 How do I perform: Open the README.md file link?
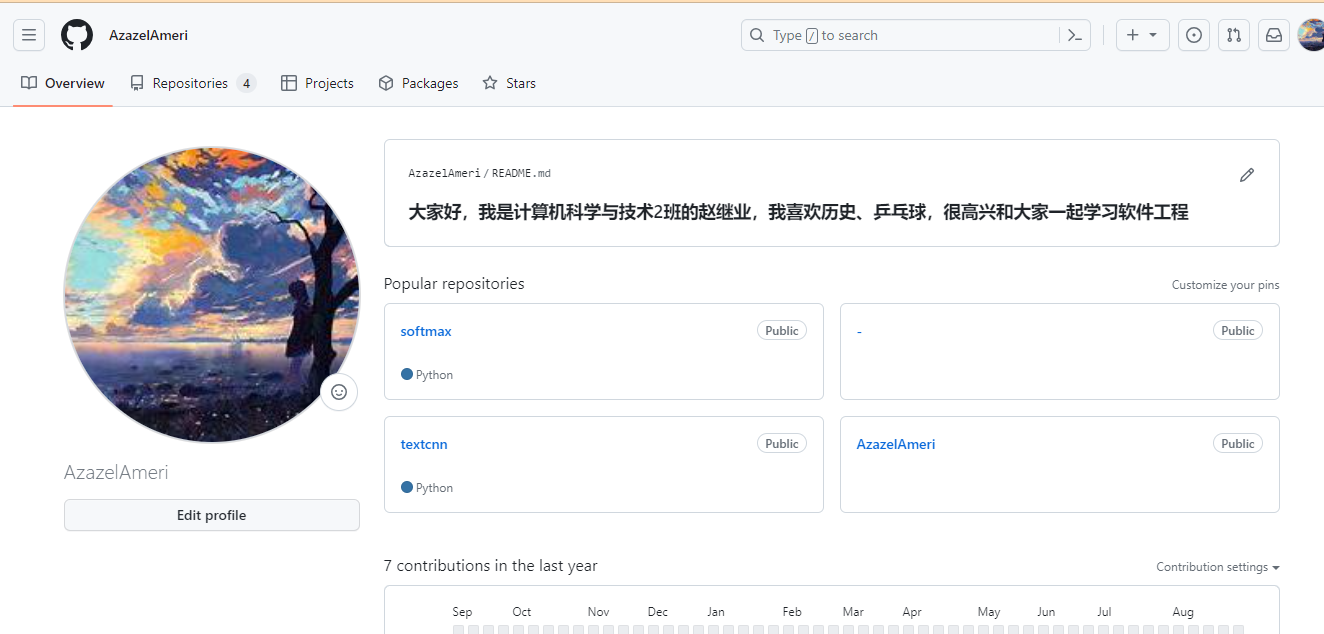[x=521, y=173]
